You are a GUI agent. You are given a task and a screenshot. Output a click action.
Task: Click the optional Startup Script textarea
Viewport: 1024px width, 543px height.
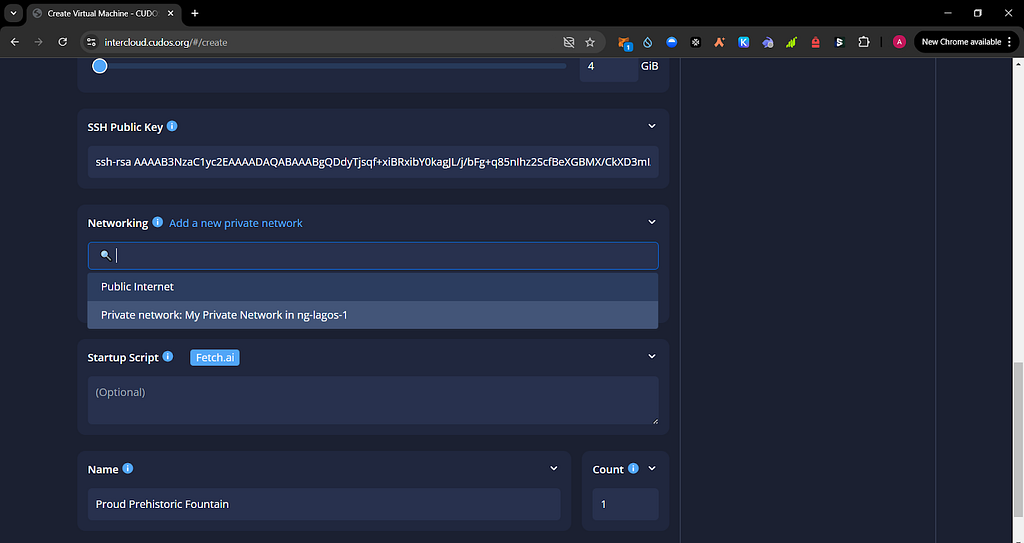pos(373,400)
